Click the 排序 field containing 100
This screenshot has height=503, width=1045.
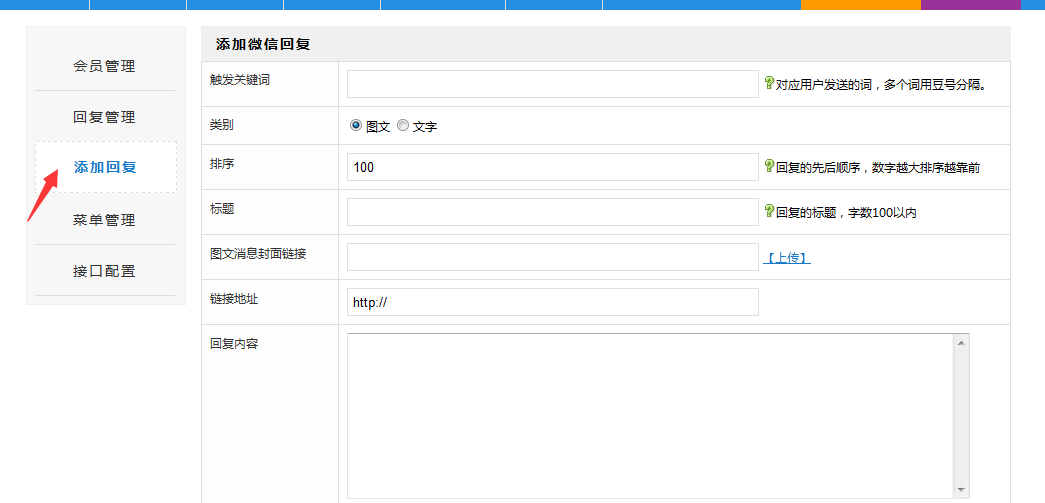coord(552,167)
